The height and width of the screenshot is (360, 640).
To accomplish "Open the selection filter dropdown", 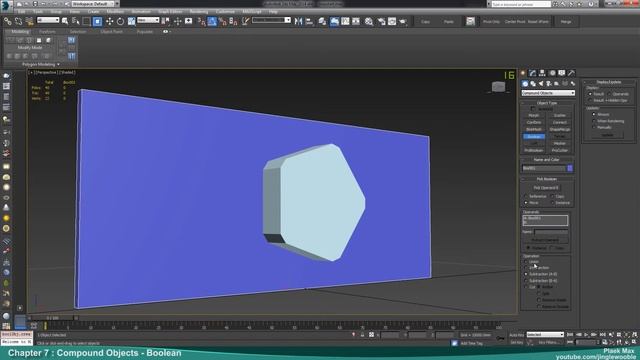I will click(48, 20).
